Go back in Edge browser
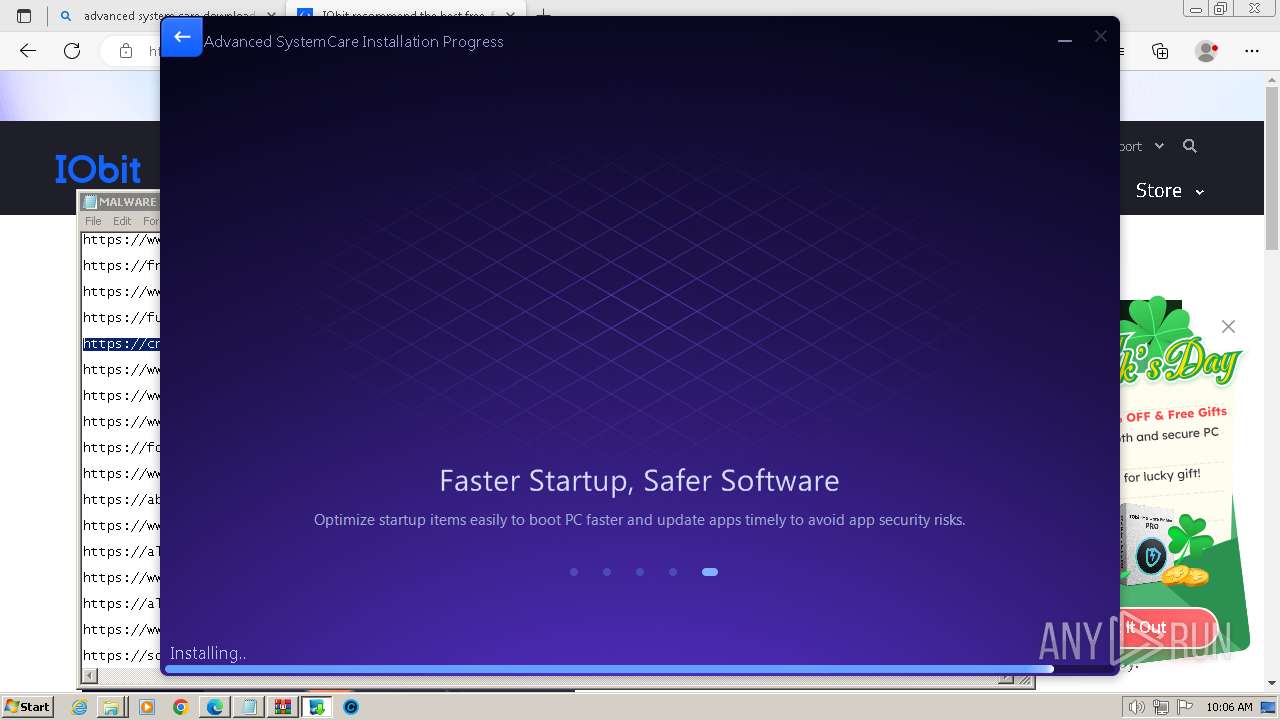Image resolution: width=1280 pixels, height=720 pixels. pos(28,51)
